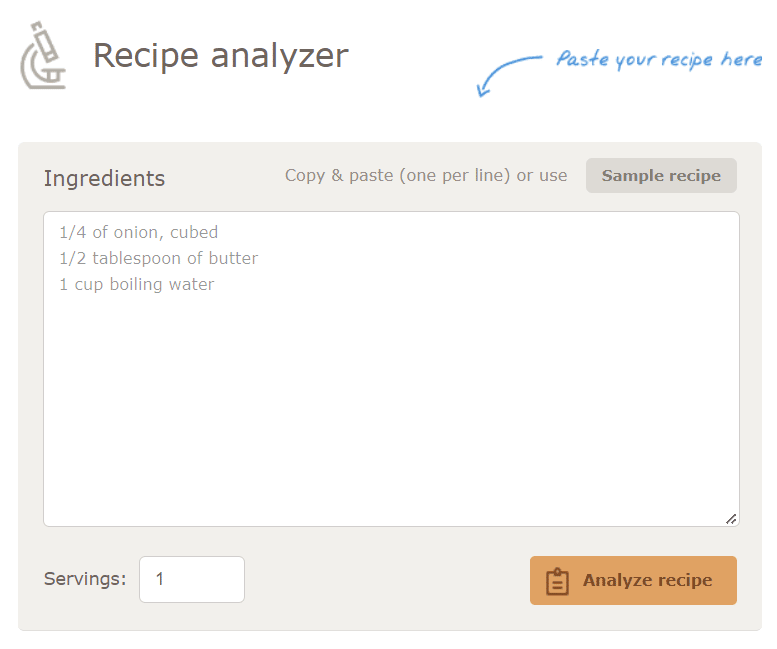Run Analyze recipe
Screen dimensions: 777x649
pos(633,580)
